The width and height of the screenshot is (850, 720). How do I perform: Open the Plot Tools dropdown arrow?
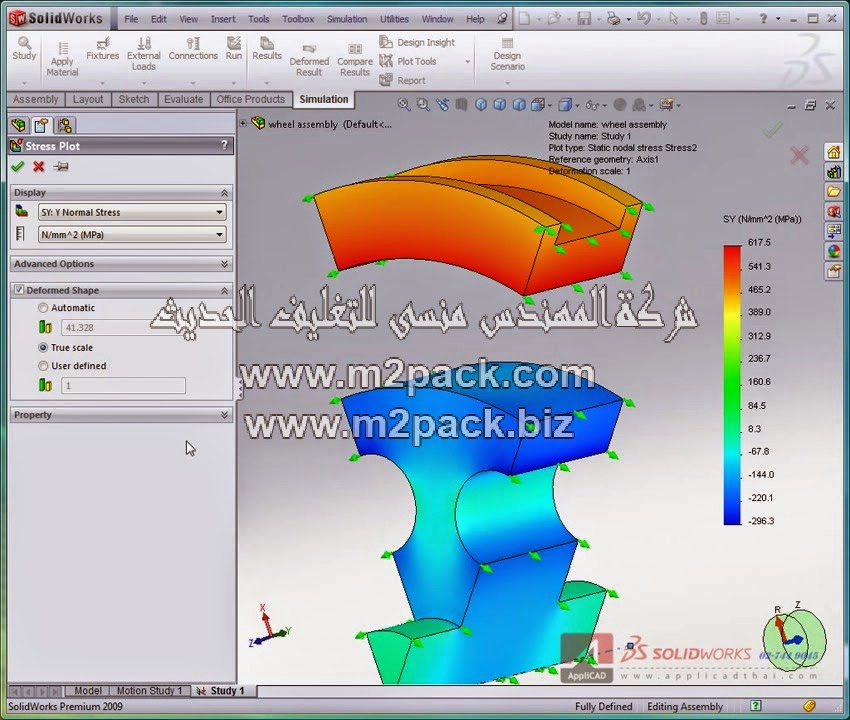tap(467, 62)
